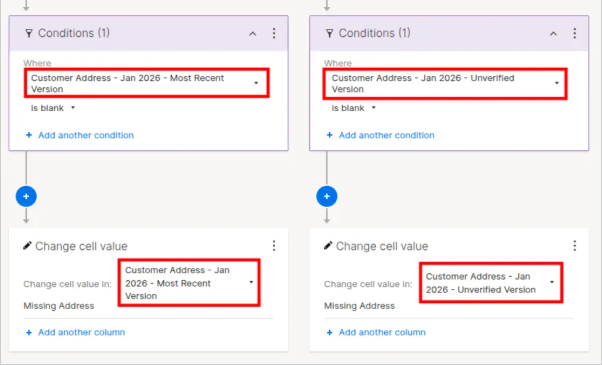Add another condition in the left block
Image resolution: width=602 pixels, height=365 pixels.
(80, 135)
